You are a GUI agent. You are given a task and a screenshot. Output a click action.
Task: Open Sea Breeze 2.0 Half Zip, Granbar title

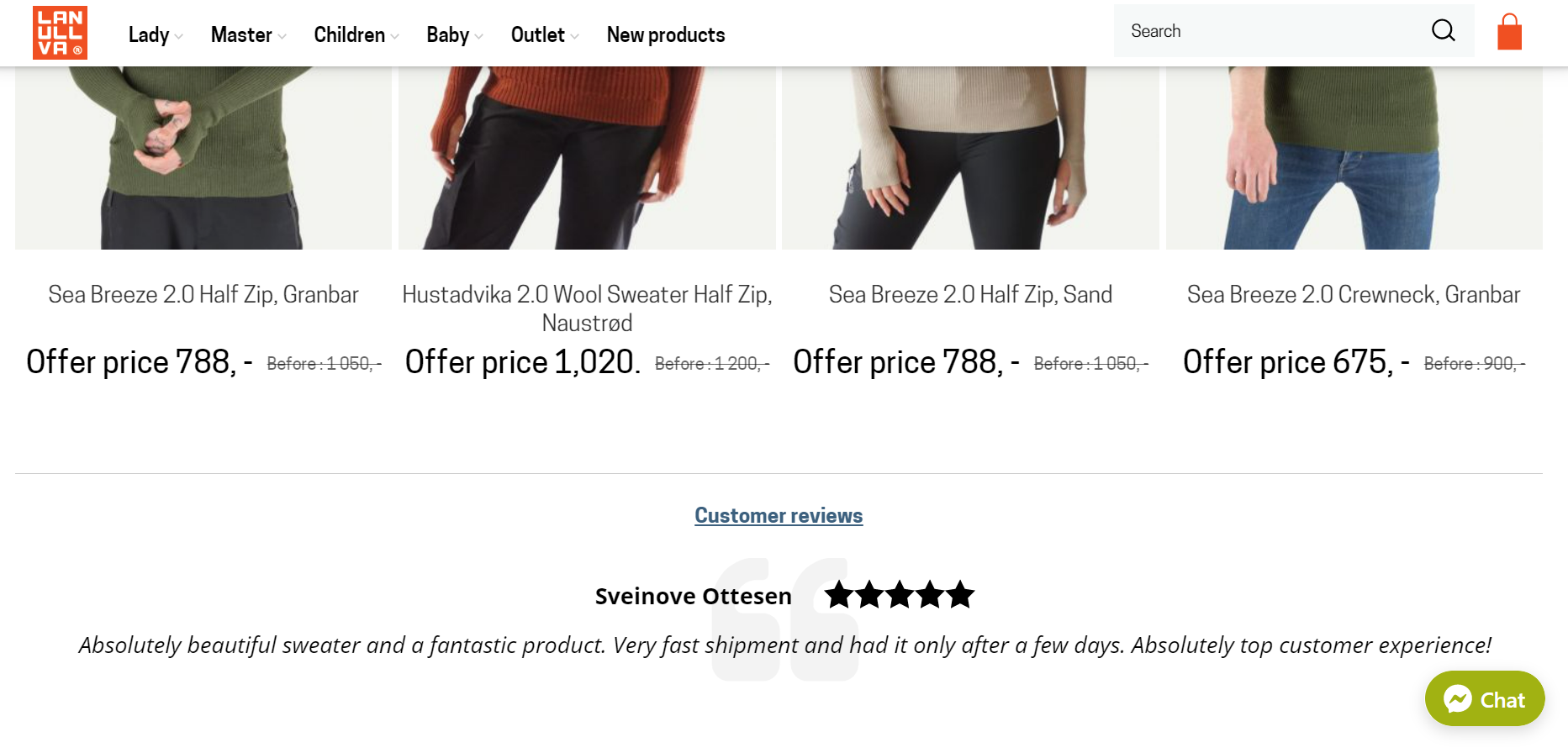[x=203, y=295]
